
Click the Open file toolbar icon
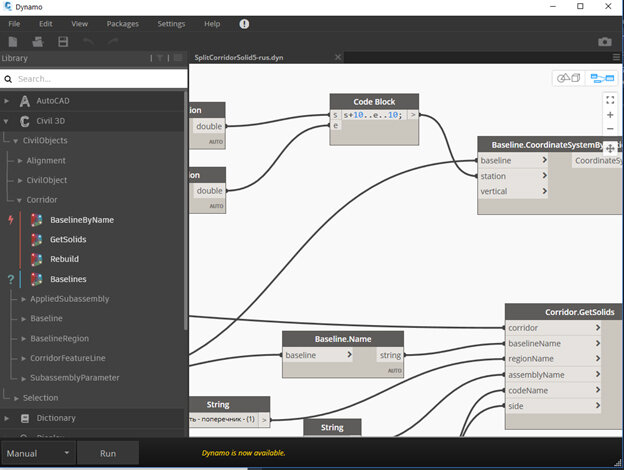point(38,42)
